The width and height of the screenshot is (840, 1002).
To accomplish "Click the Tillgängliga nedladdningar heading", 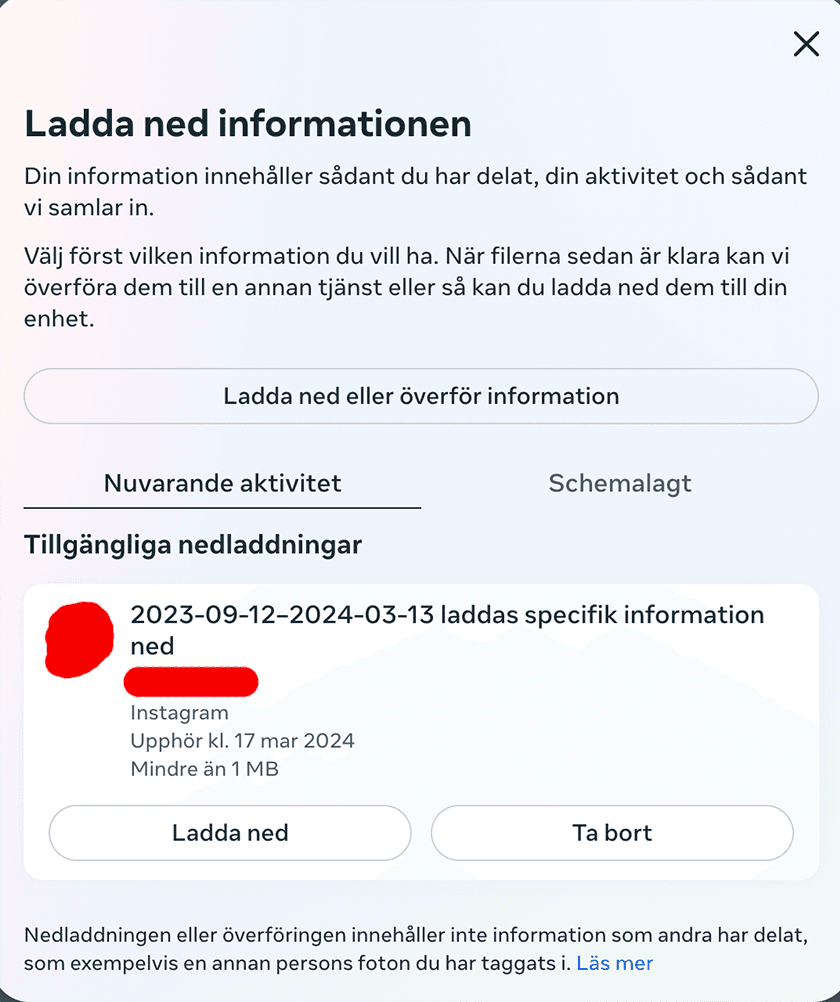I will 193,545.
